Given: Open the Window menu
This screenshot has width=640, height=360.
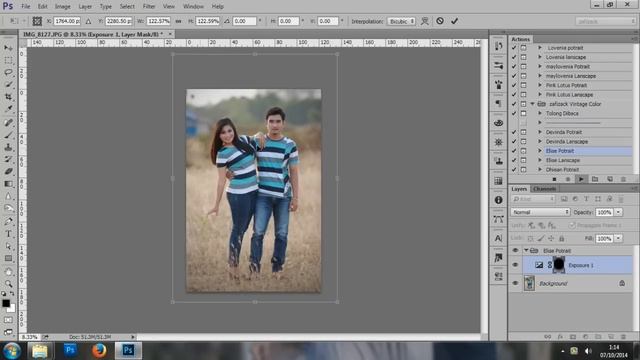Looking at the screenshot, I should coord(193,7).
